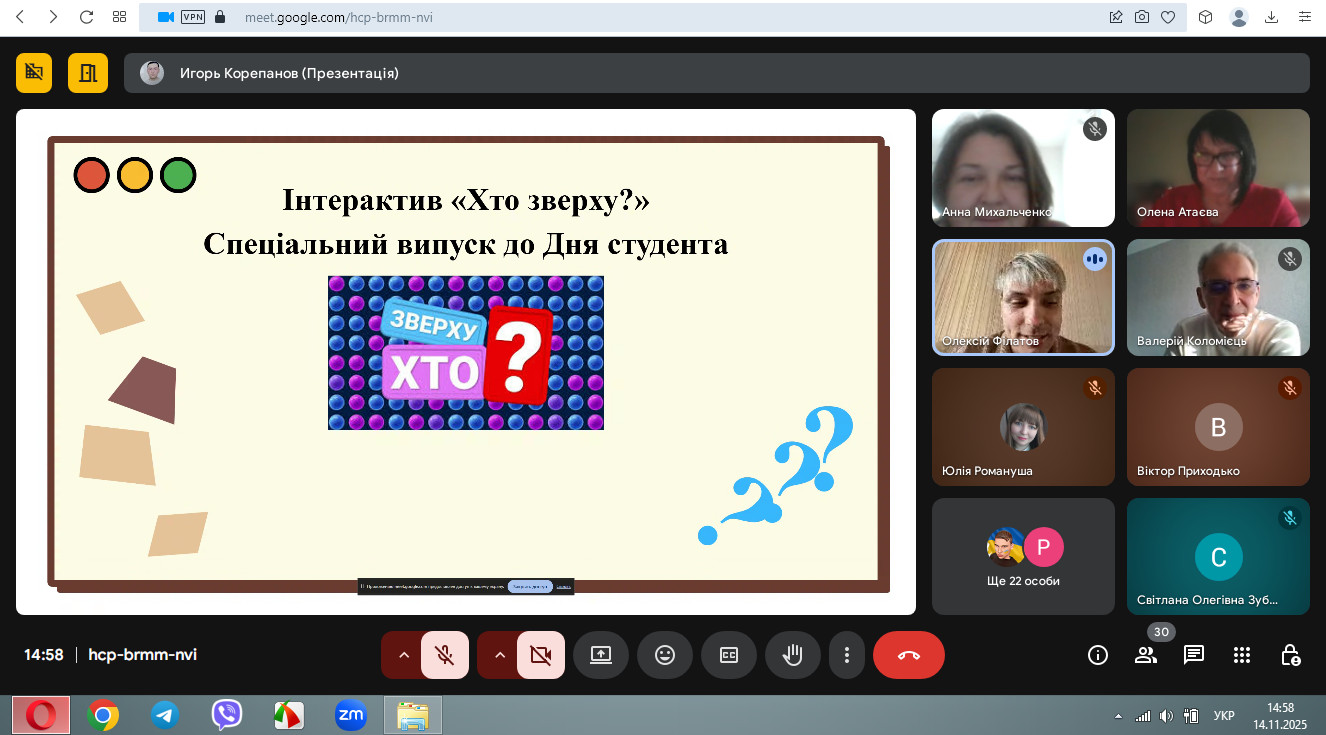Screen dimensions: 1326x735
Task: Raise hand in the meeting
Action: (792, 655)
